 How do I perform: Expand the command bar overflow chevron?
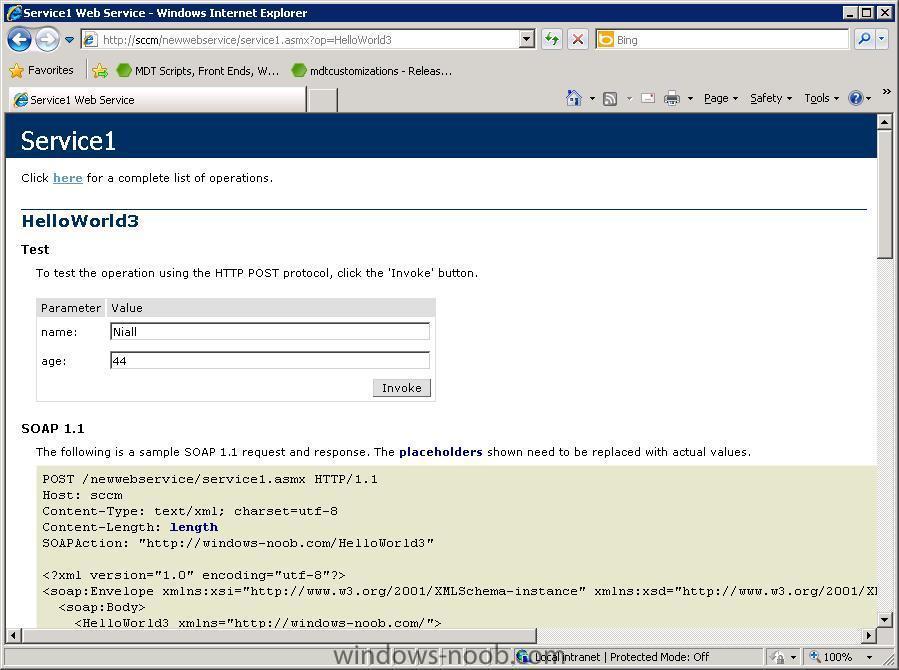pyautogui.click(x=887, y=91)
